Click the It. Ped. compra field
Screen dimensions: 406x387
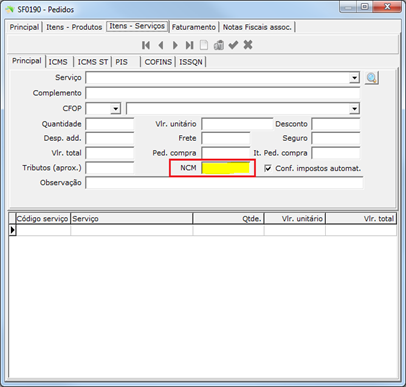click(x=336, y=153)
